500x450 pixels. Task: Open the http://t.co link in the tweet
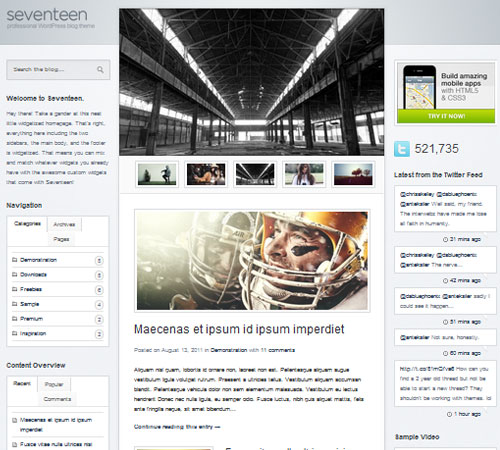point(427,369)
